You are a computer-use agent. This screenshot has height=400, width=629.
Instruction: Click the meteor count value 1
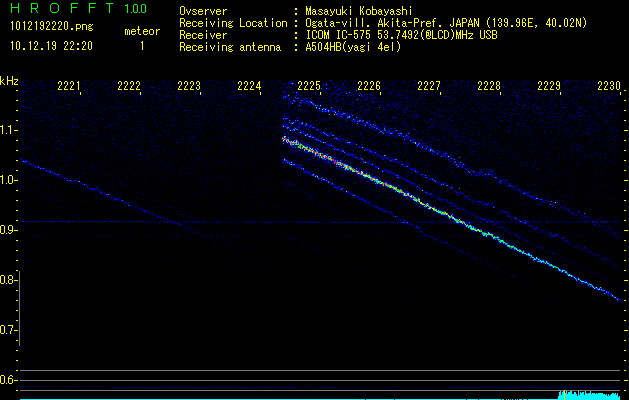click(142, 46)
